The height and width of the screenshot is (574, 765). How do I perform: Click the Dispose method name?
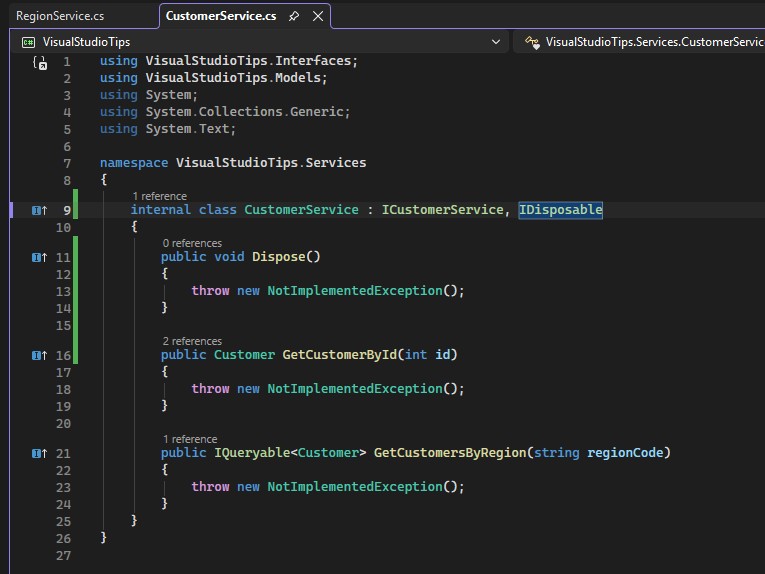coord(279,257)
